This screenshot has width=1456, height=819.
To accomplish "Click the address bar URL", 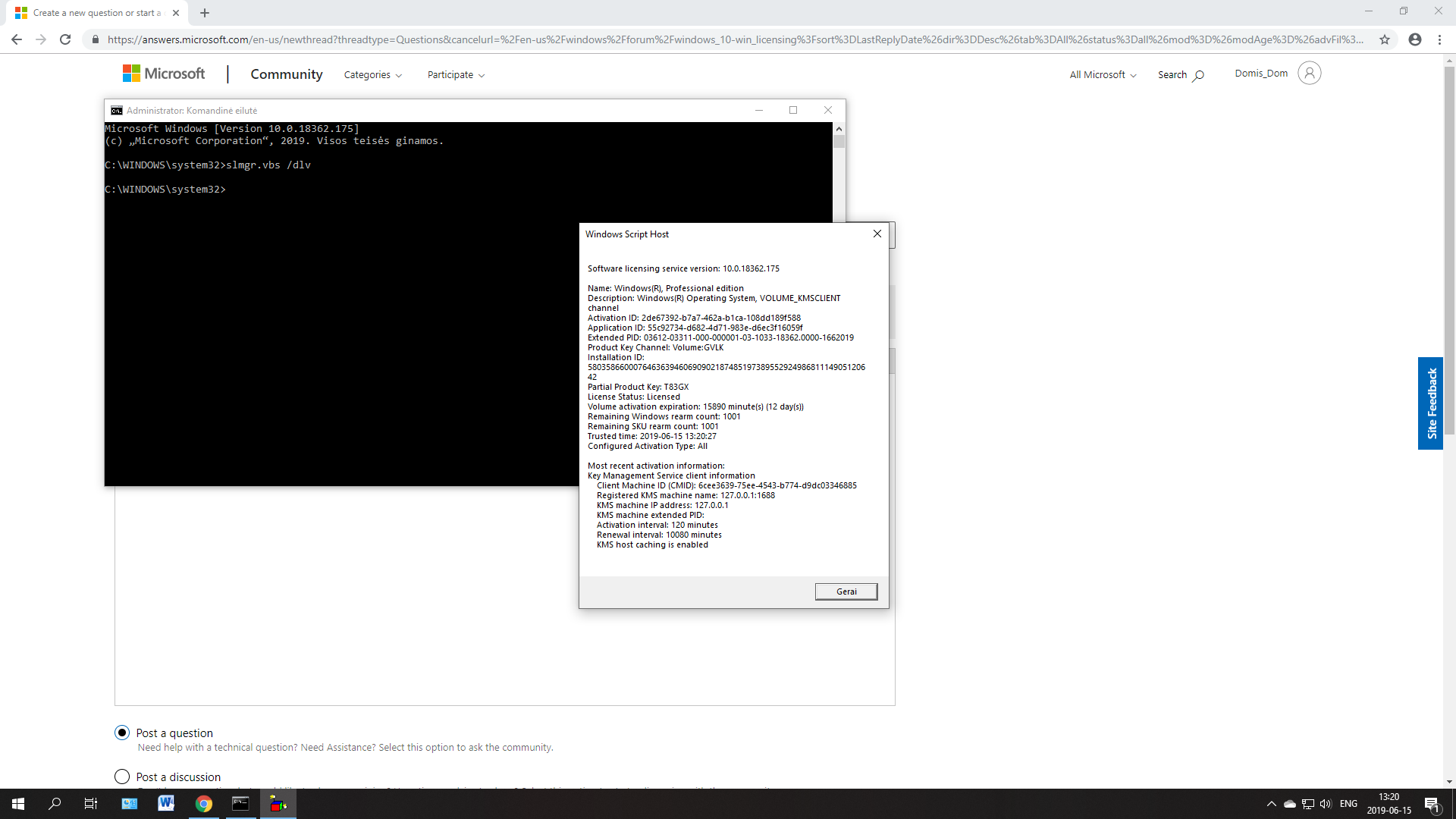I will pyautogui.click(x=735, y=39).
